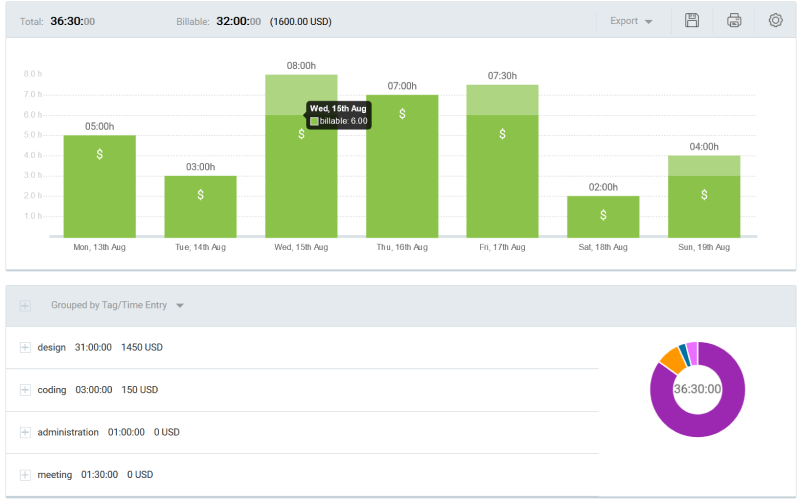Image resolution: width=800 pixels, height=502 pixels.
Task: Click the 01:00:00 duration for administration
Action: click(126, 432)
